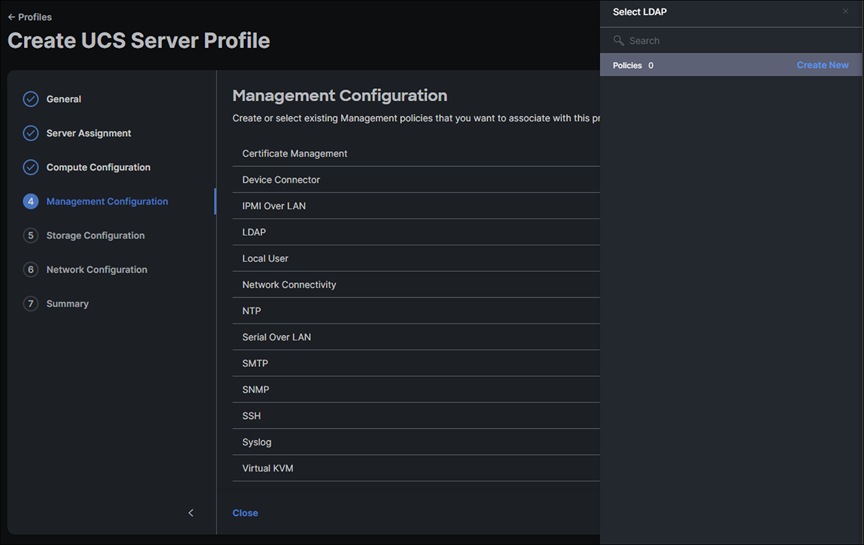Click the step 4 number badge
Viewport: 864px width, 545px height.
pyautogui.click(x=31, y=202)
